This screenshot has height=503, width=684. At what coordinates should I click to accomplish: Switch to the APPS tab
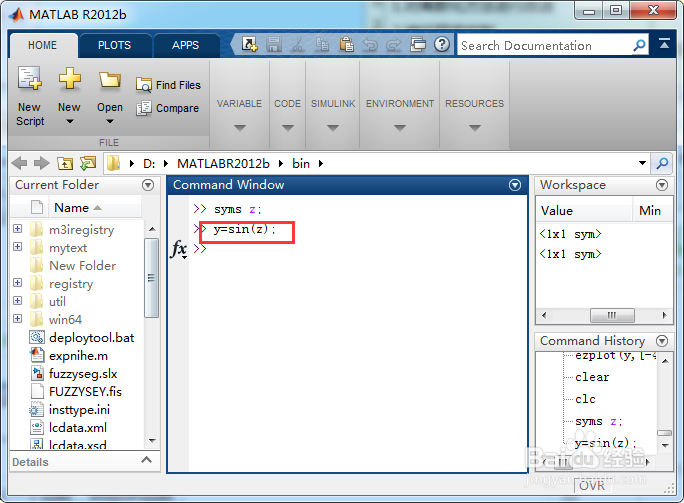click(185, 45)
